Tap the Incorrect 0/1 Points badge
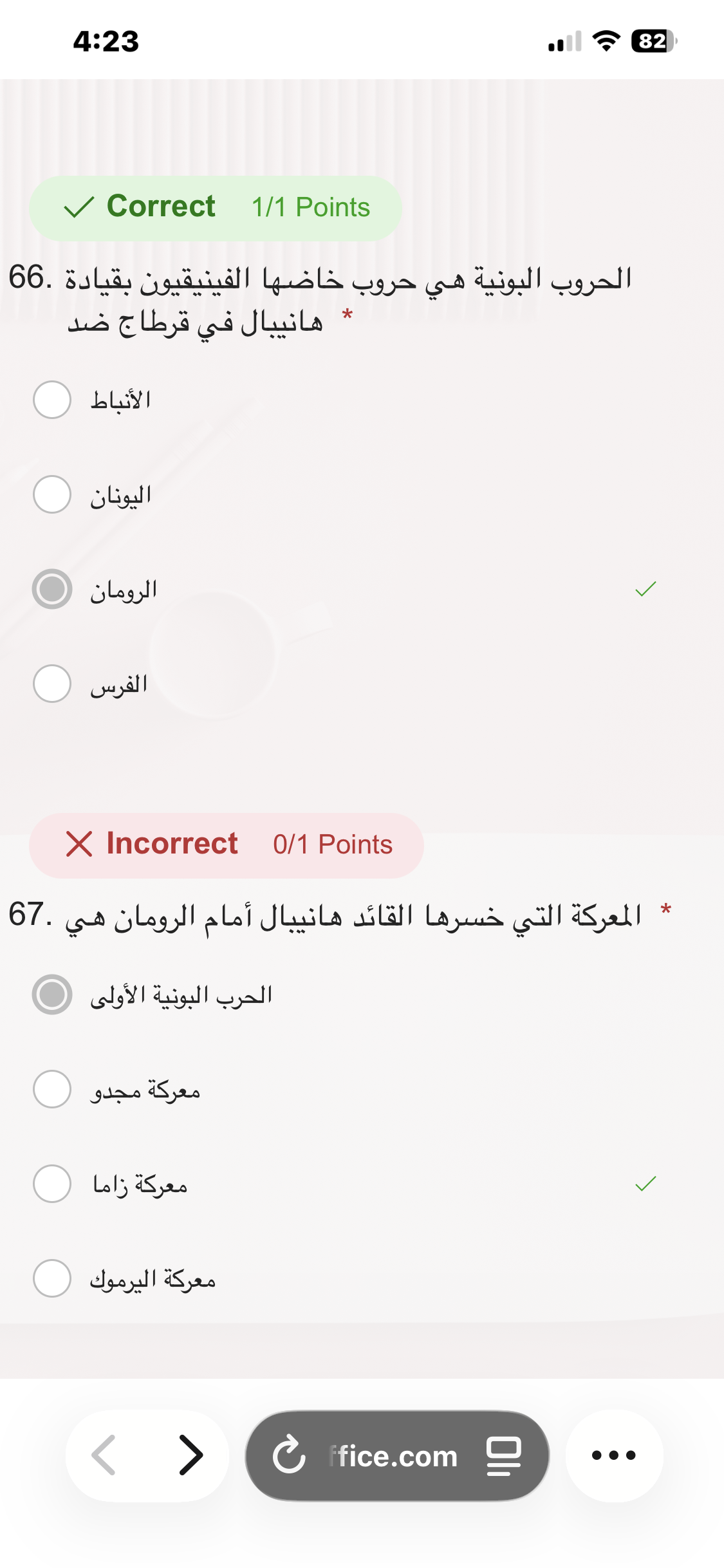Screen dimensions: 724x1568 tap(226, 845)
